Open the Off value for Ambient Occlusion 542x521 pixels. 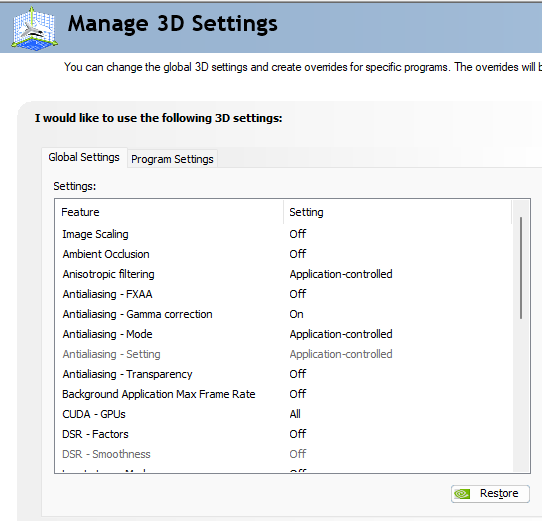(x=298, y=254)
